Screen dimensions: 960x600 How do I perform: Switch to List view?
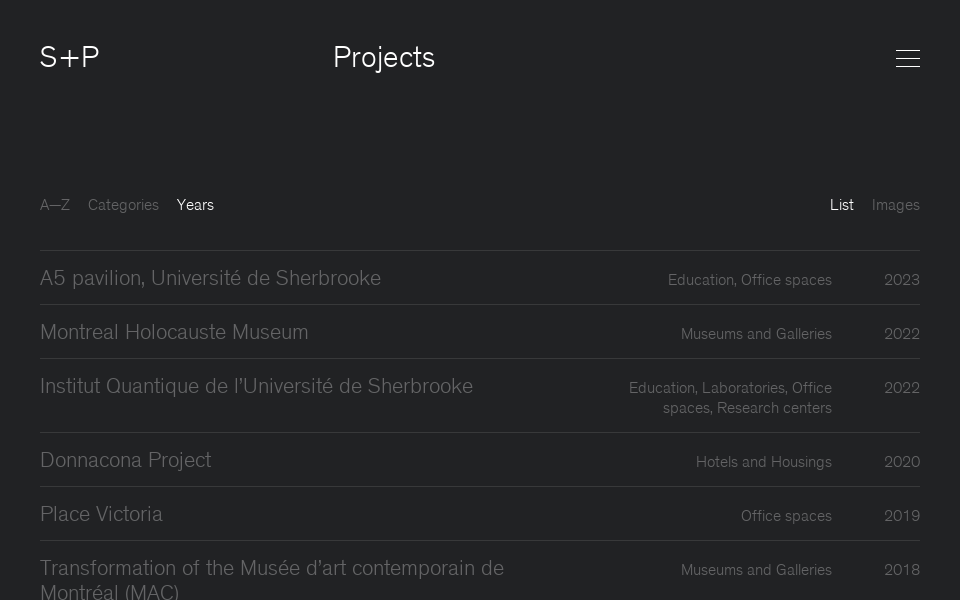[x=841, y=205]
